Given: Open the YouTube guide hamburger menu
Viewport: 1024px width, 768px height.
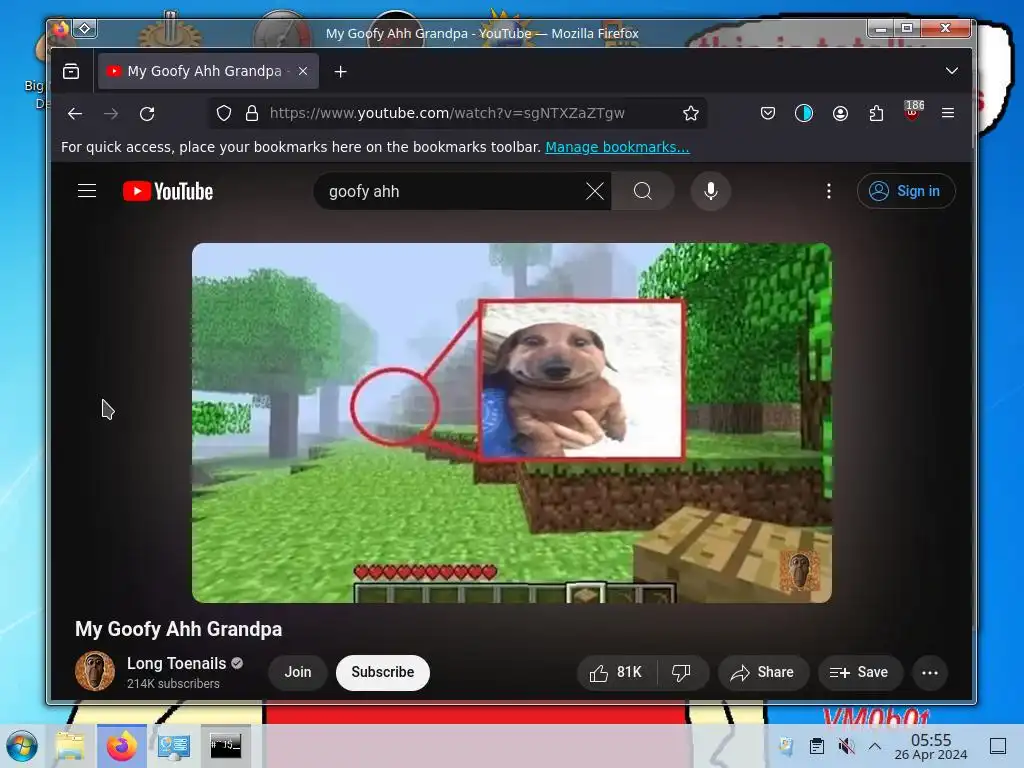Looking at the screenshot, I should [87, 191].
